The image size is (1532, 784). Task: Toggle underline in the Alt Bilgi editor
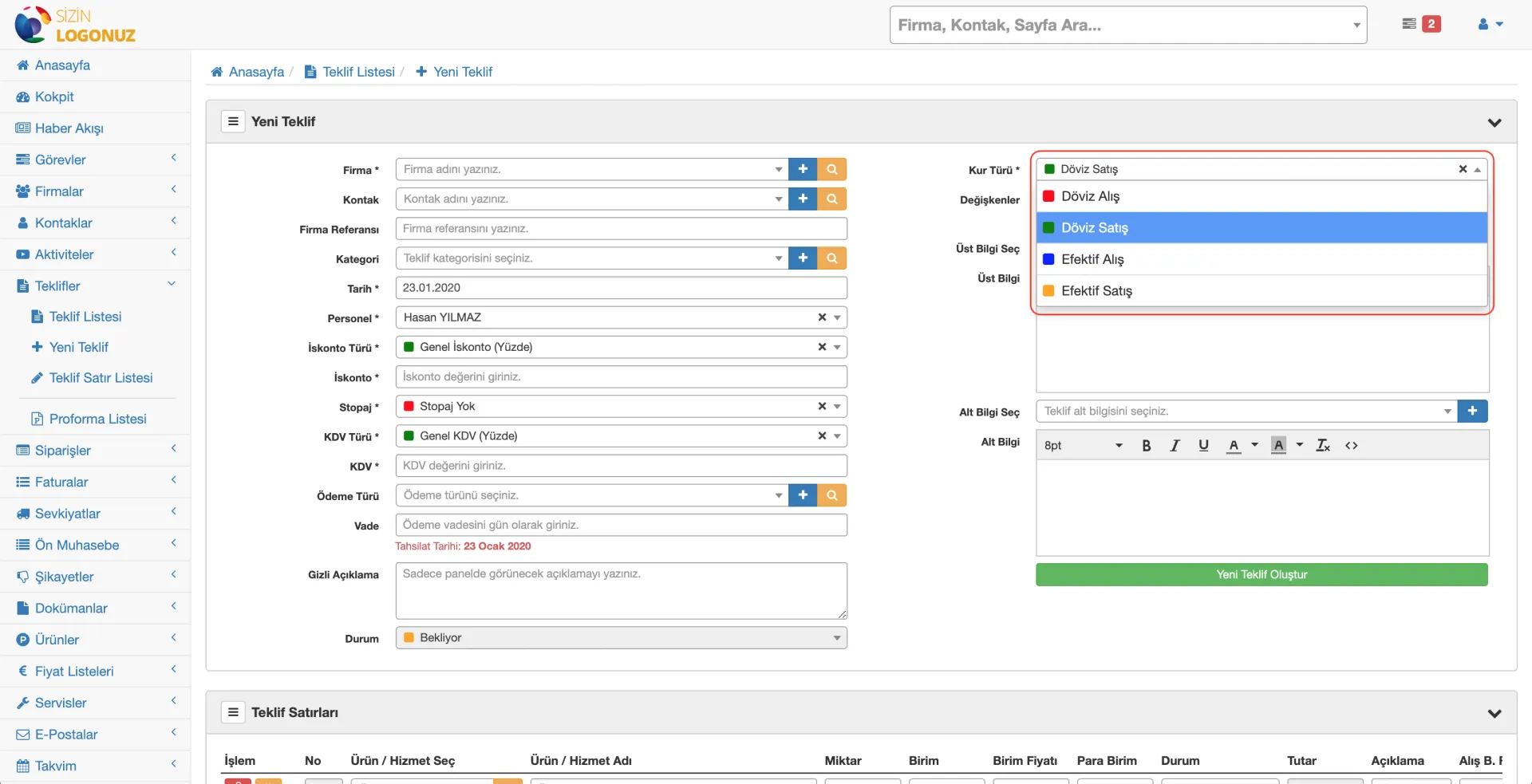pyautogui.click(x=1203, y=446)
